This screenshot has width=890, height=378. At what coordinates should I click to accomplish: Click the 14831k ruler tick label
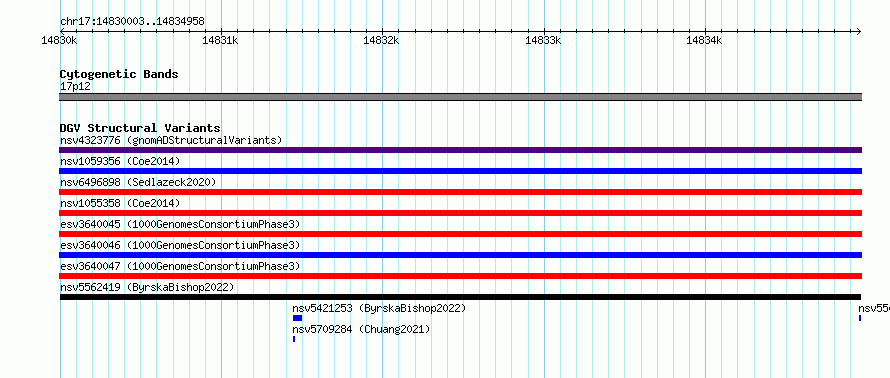[x=220, y=40]
